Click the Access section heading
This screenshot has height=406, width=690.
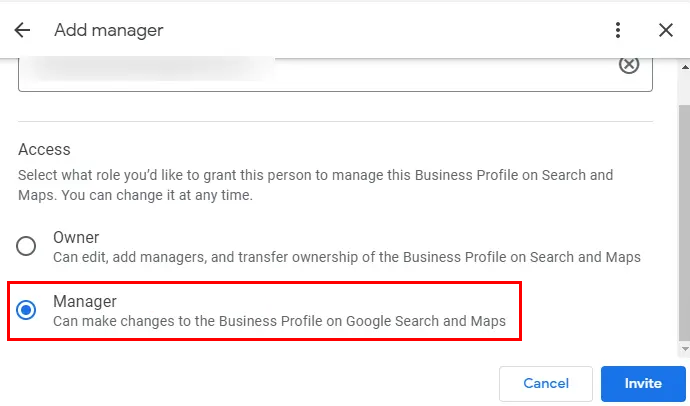point(44,149)
